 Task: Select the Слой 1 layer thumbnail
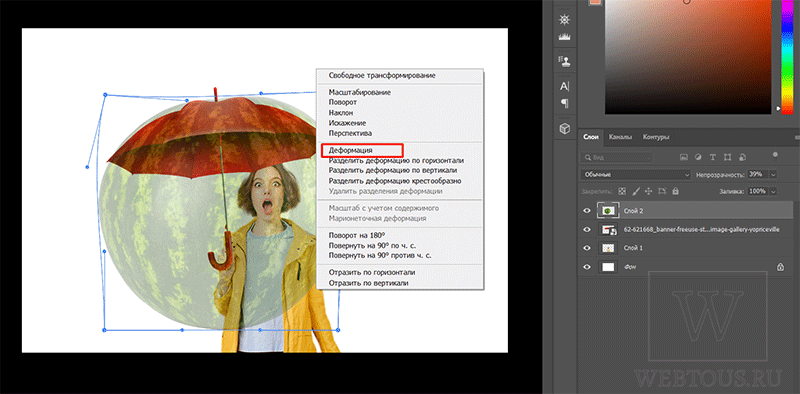point(608,248)
